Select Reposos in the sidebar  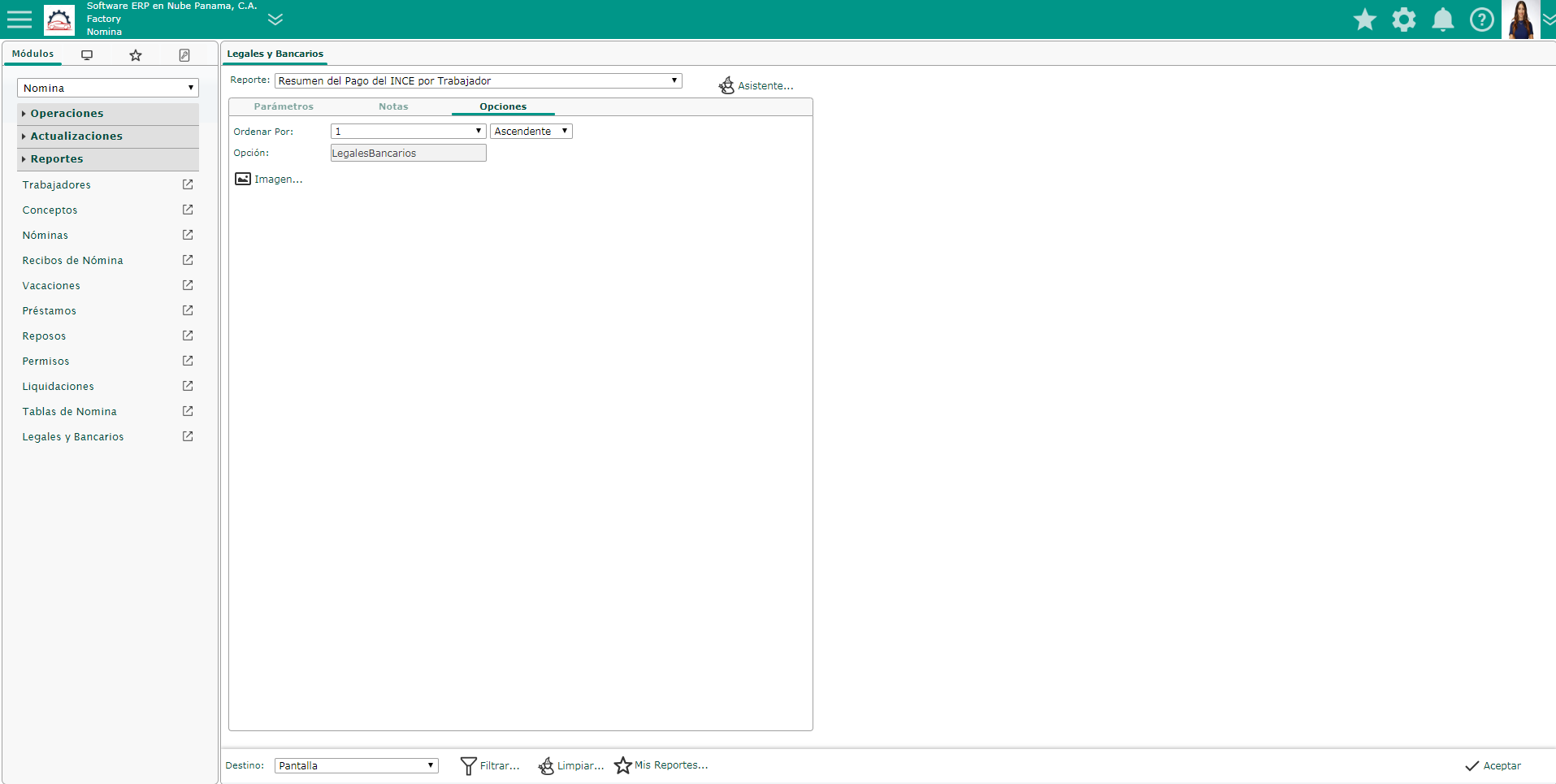pyautogui.click(x=45, y=336)
